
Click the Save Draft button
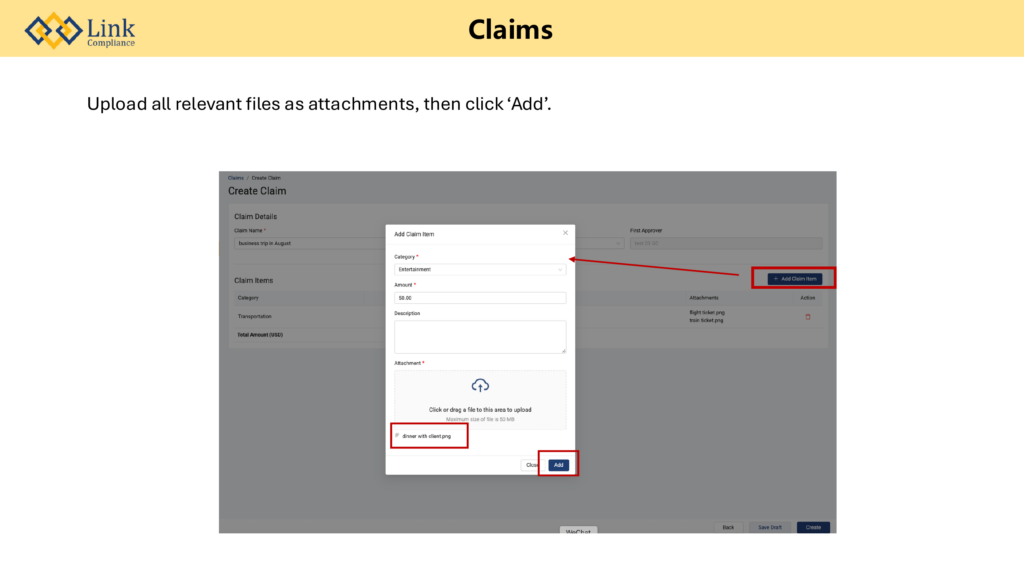770,527
